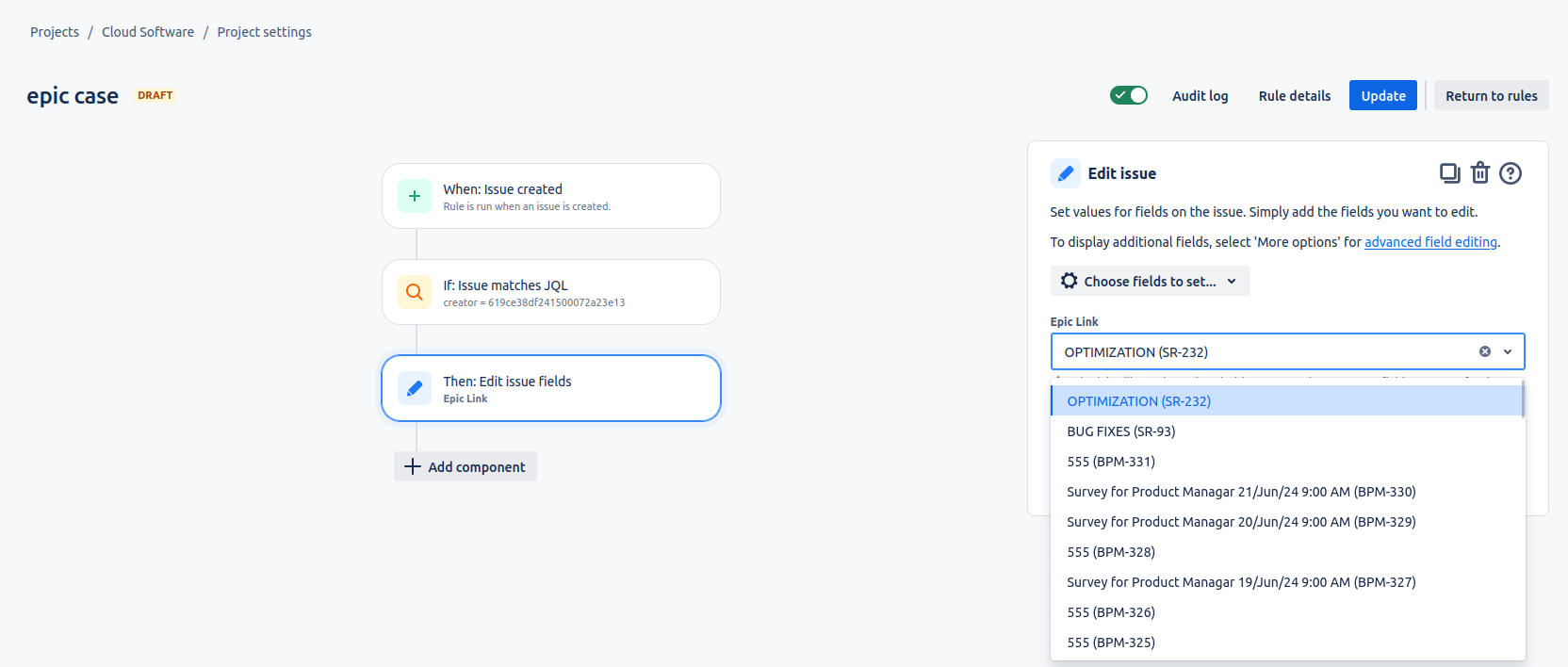
Task: Click the orange JQL search icon
Action: click(x=415, y=292)
